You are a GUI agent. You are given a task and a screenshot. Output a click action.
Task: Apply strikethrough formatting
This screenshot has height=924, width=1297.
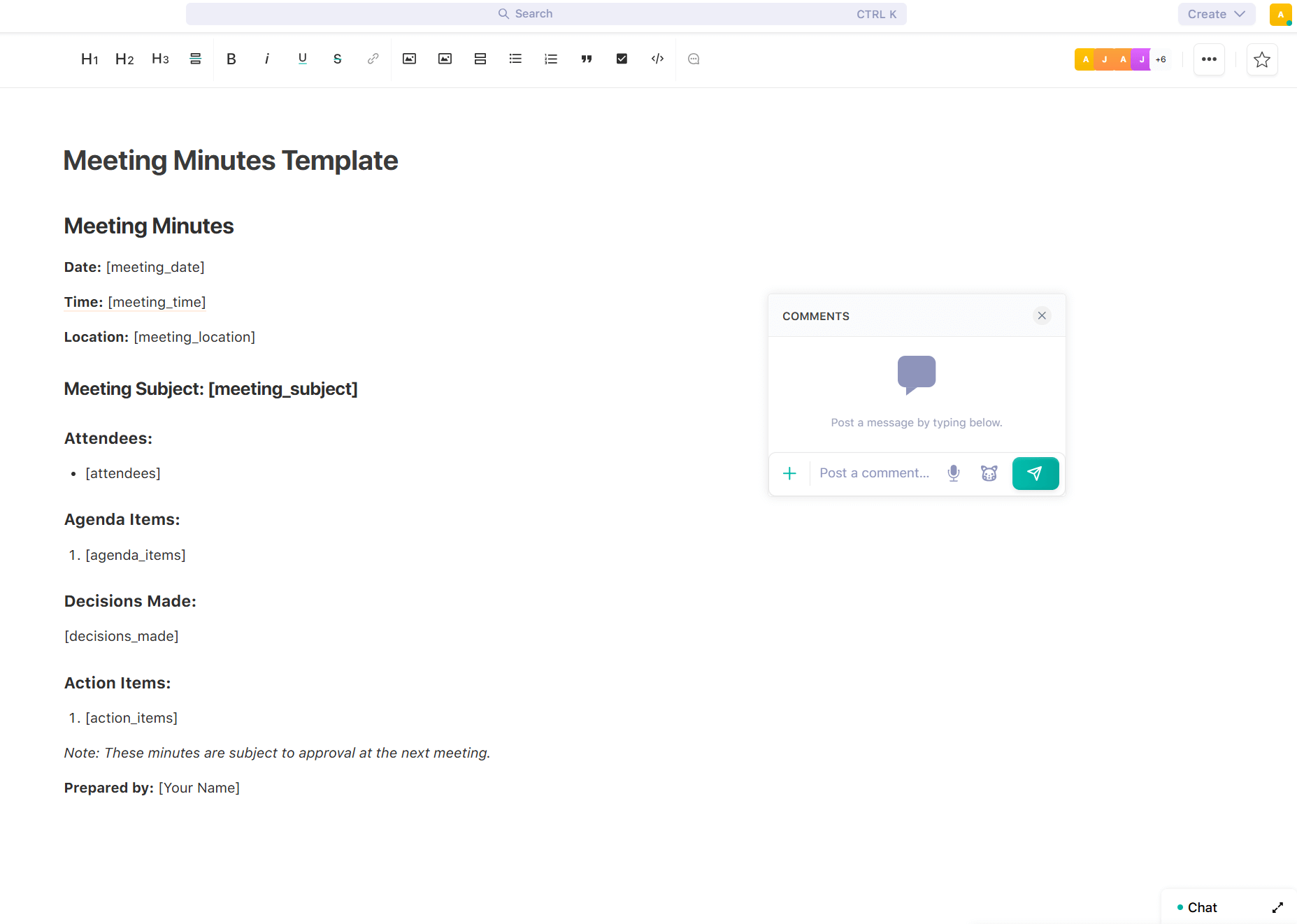pos(337,59)
